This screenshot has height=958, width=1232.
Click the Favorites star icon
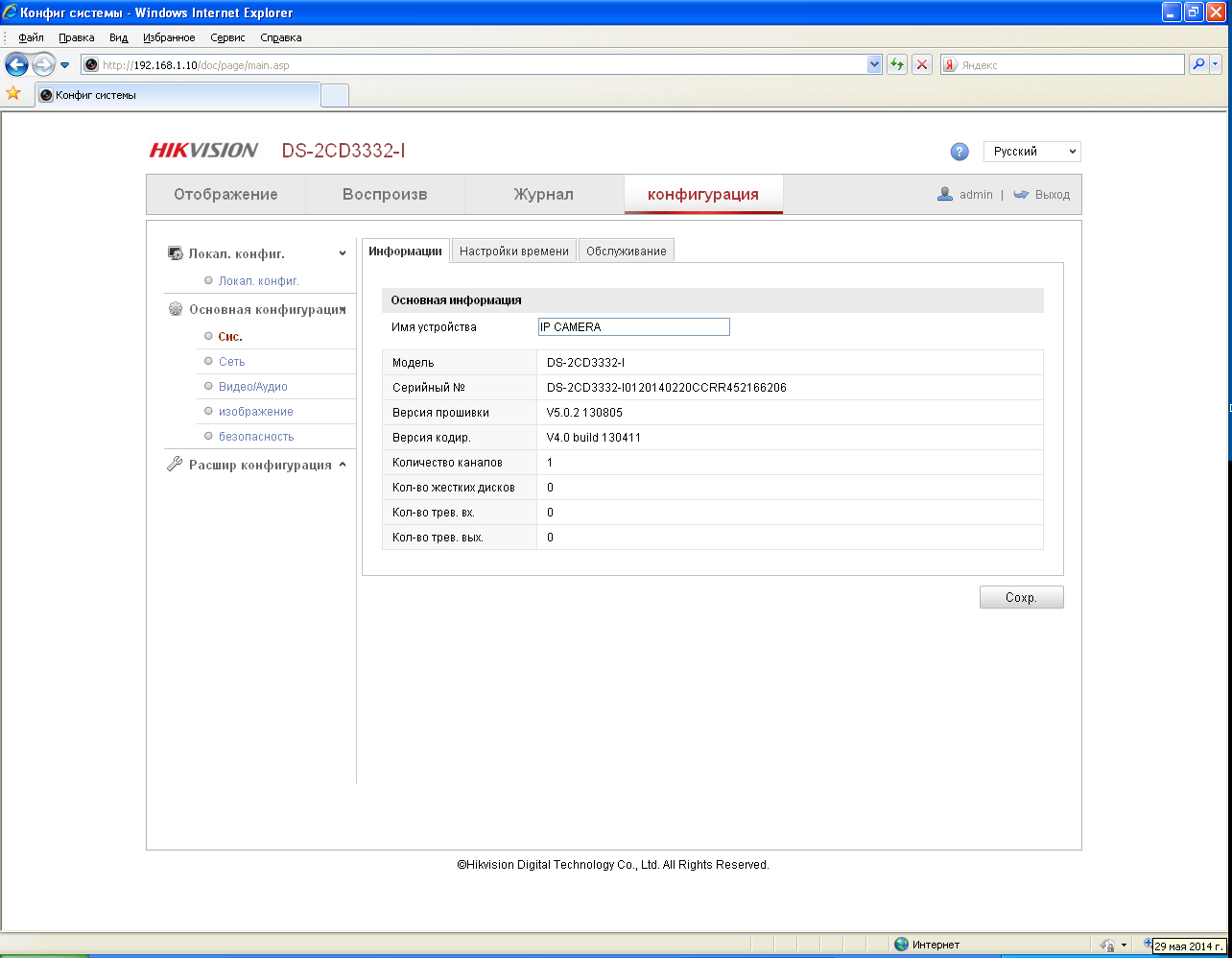[x=13, y=93]
